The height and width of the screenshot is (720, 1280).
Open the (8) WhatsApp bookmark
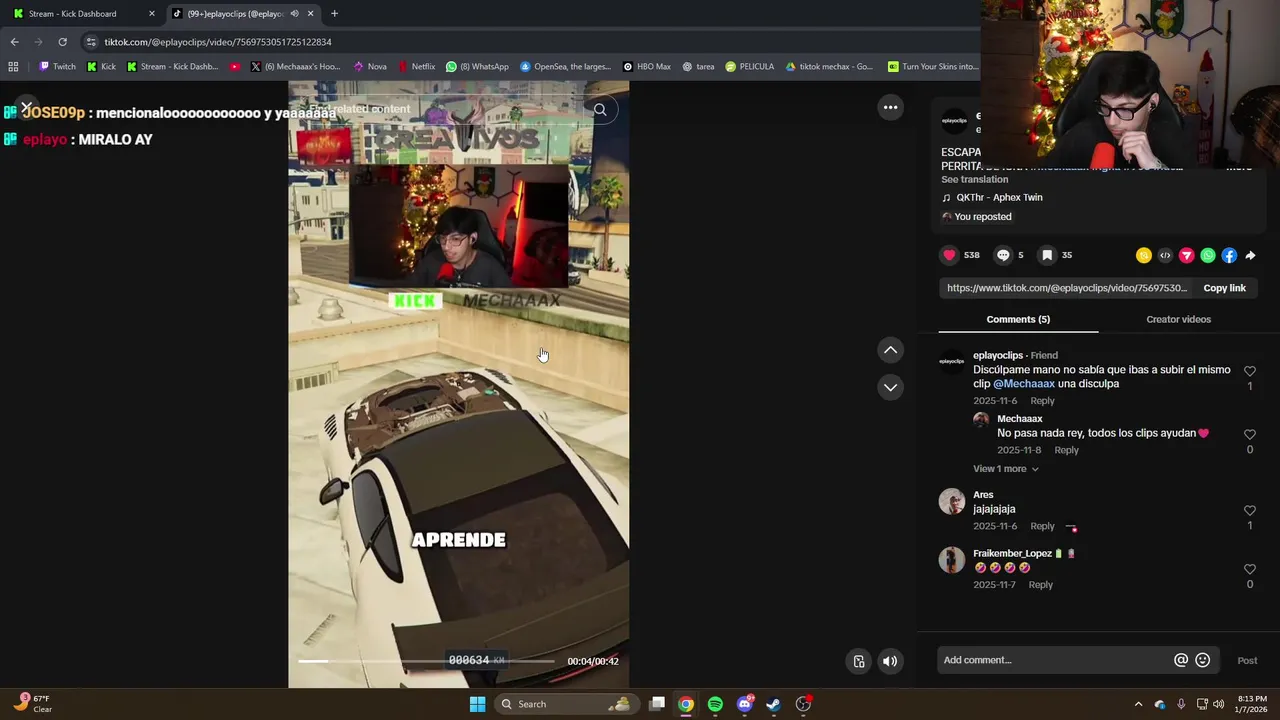point(477,67)
